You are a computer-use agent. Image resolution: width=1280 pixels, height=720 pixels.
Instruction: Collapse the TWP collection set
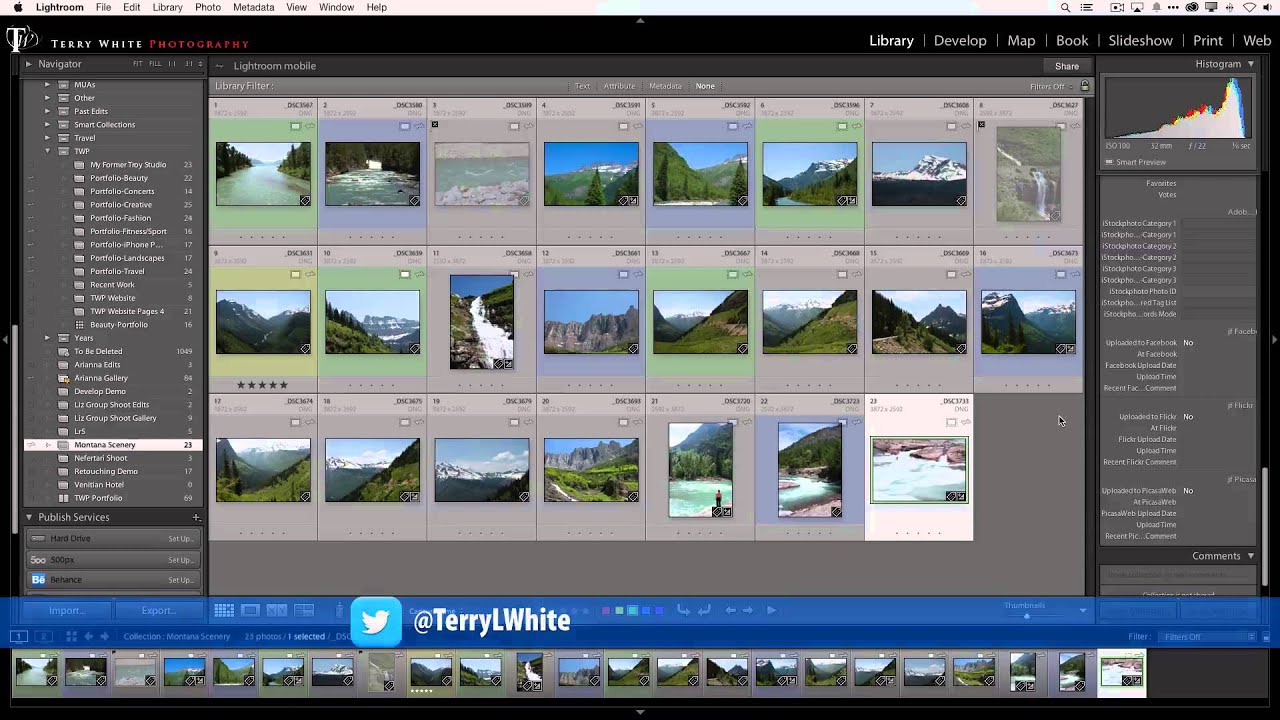tap(47, 151)
